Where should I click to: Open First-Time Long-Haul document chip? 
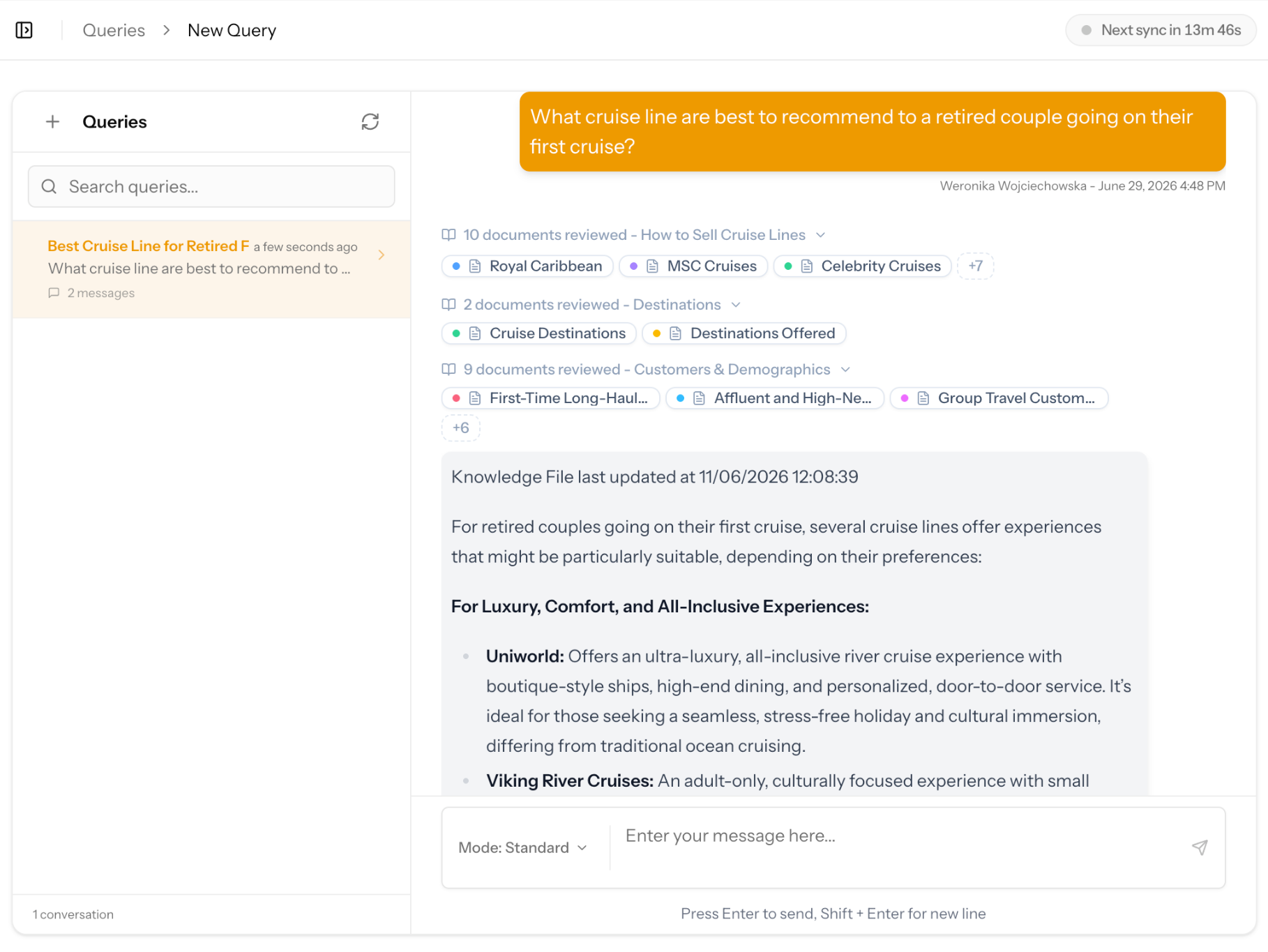pyautogui.click(x=551, y=398)
